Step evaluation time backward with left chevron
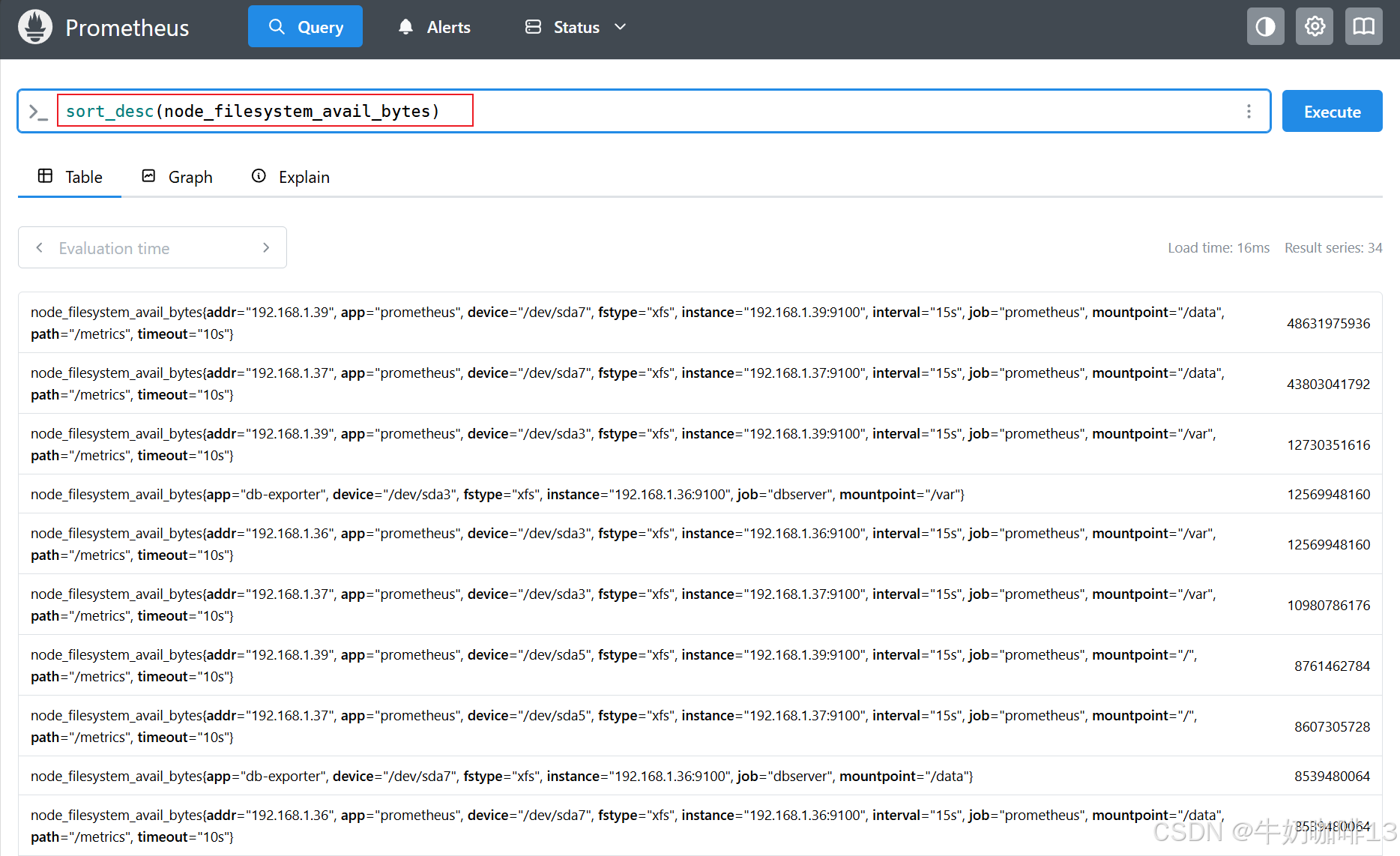Image resolution: width=1400 pixels, height=856 pixels. 39,247
